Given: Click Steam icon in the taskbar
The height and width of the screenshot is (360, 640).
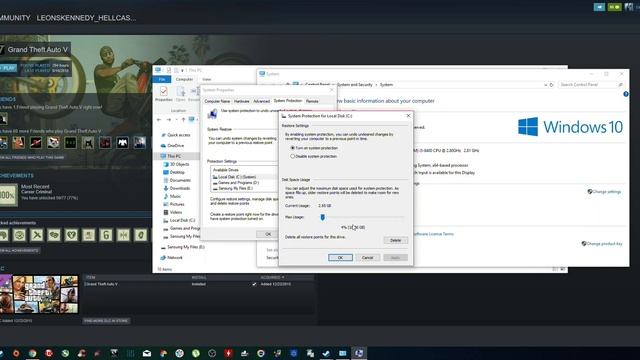Looking at the screenshot, I should (x=326, y=353).
